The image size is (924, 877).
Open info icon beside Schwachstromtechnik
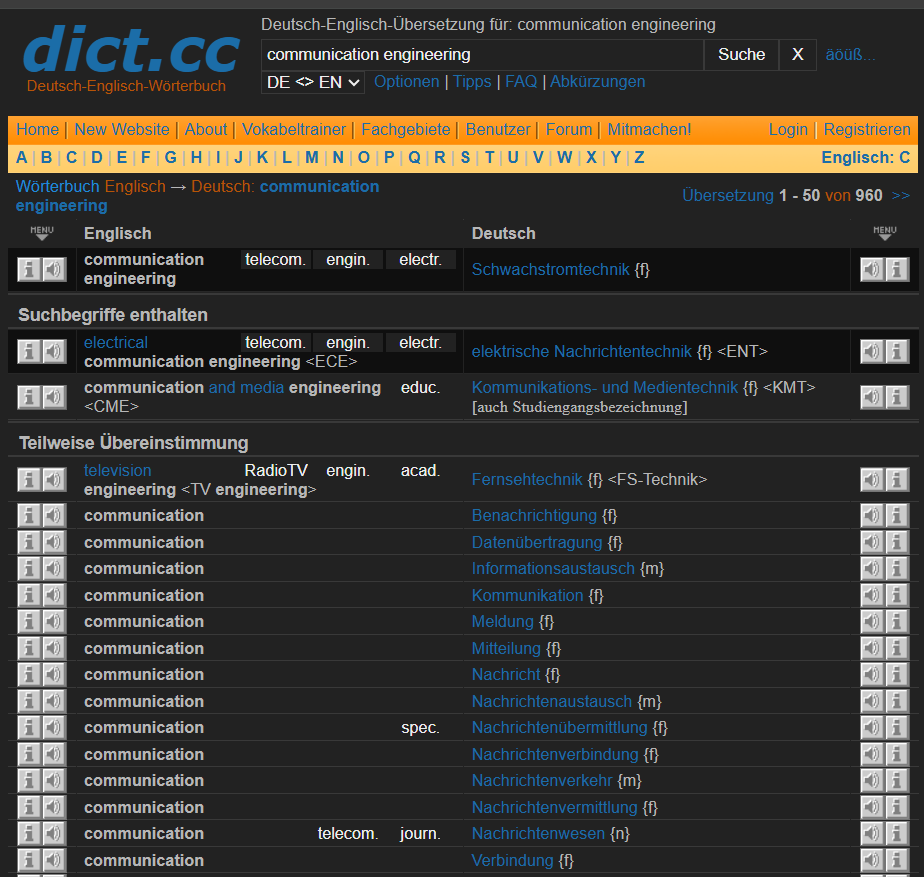897,269
